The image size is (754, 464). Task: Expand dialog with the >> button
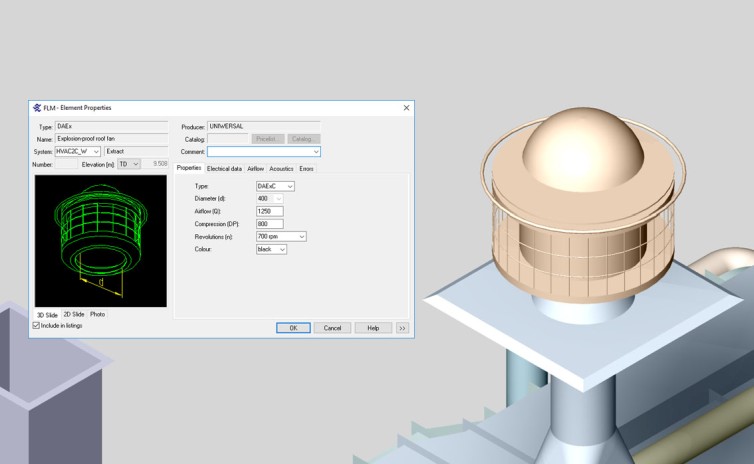coord(402,327)
